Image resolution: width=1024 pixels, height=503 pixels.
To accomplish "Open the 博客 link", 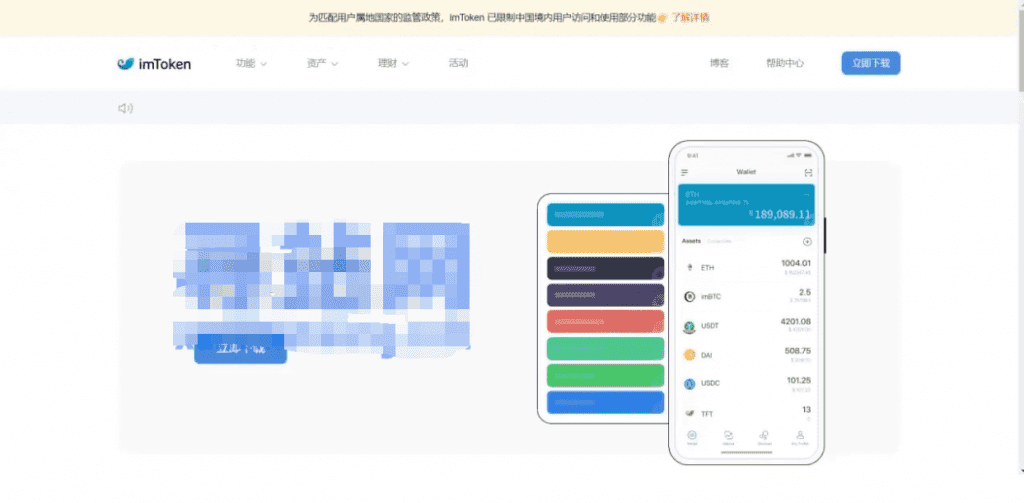I will click(x=720, y=63).
